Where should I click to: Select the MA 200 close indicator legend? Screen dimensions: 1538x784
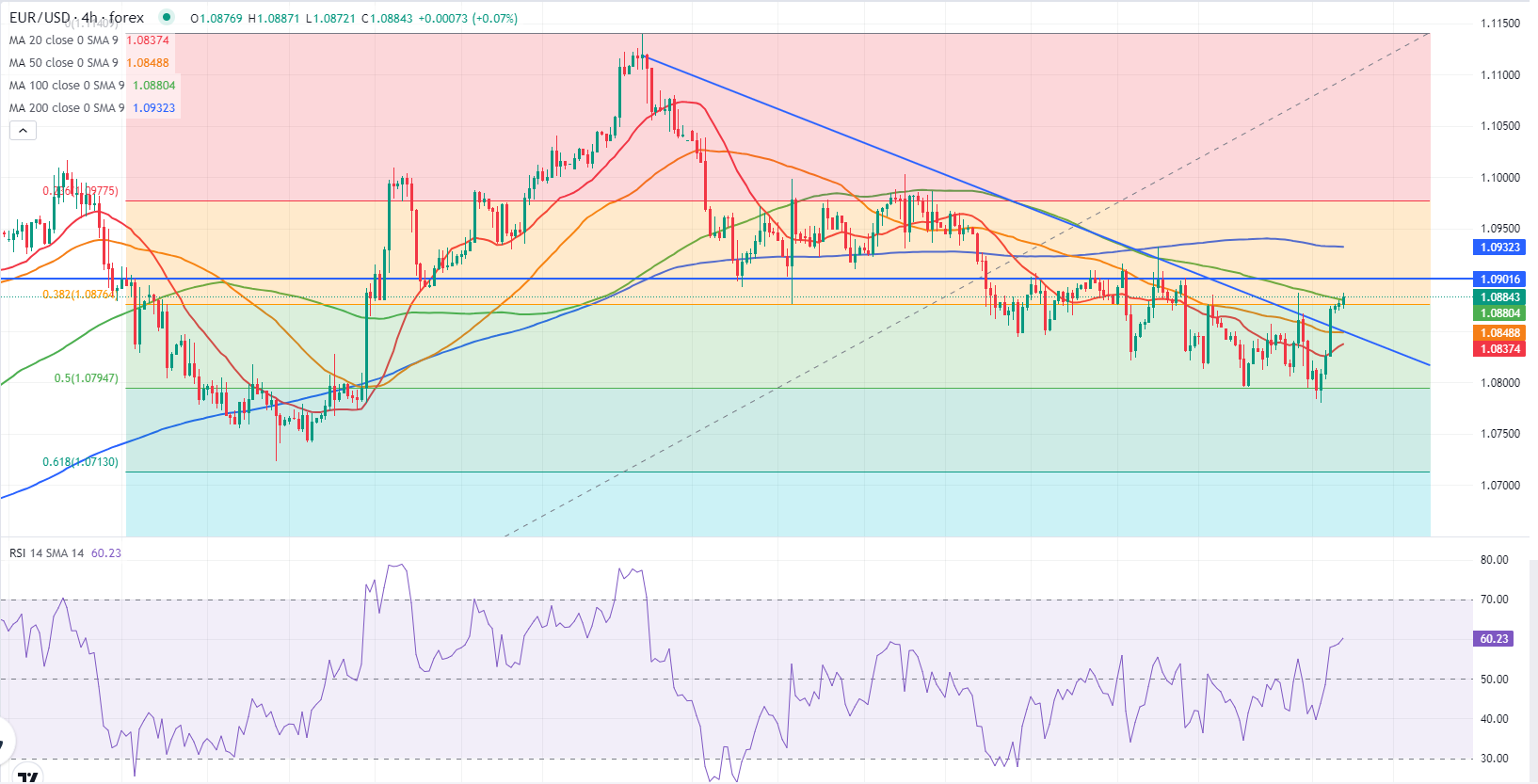(66, 108)
